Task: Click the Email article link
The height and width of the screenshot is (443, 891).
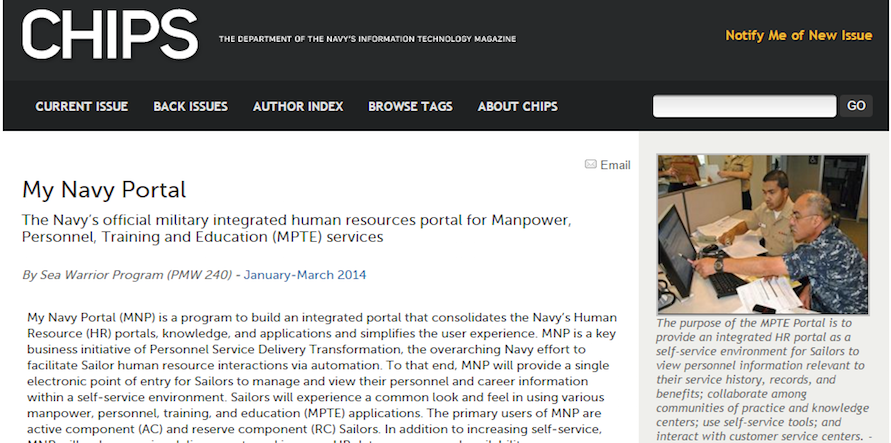Action: coord(615,165)
